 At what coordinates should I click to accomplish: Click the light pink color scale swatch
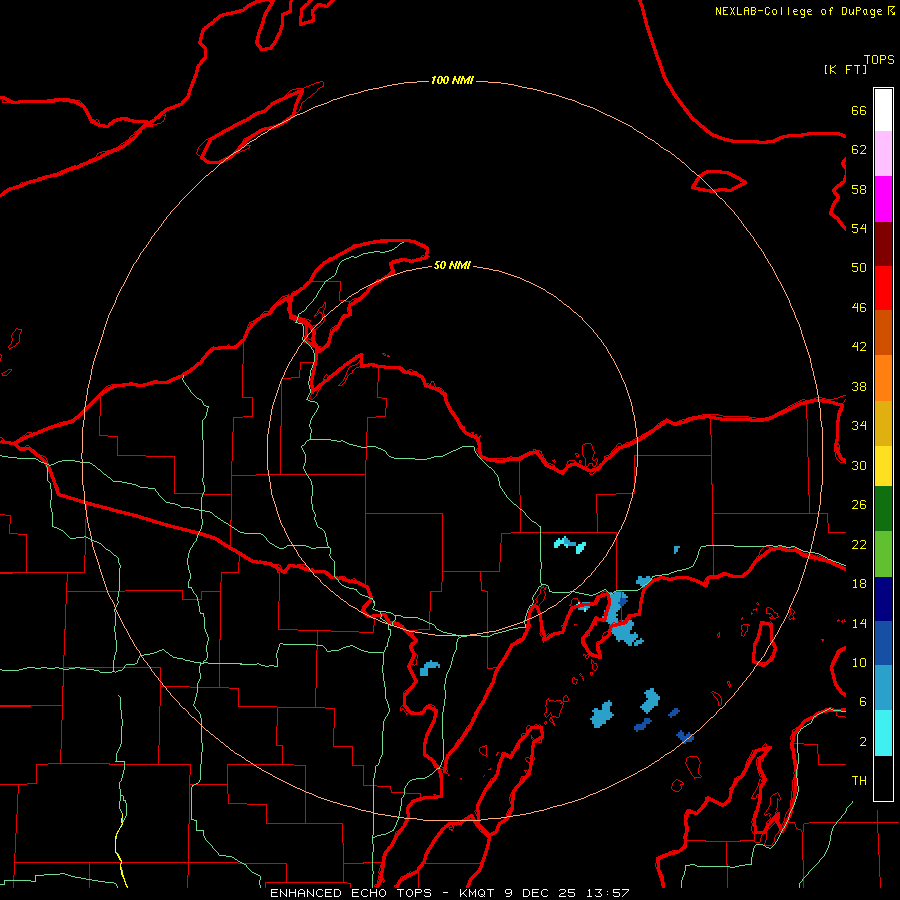[883, 153]
